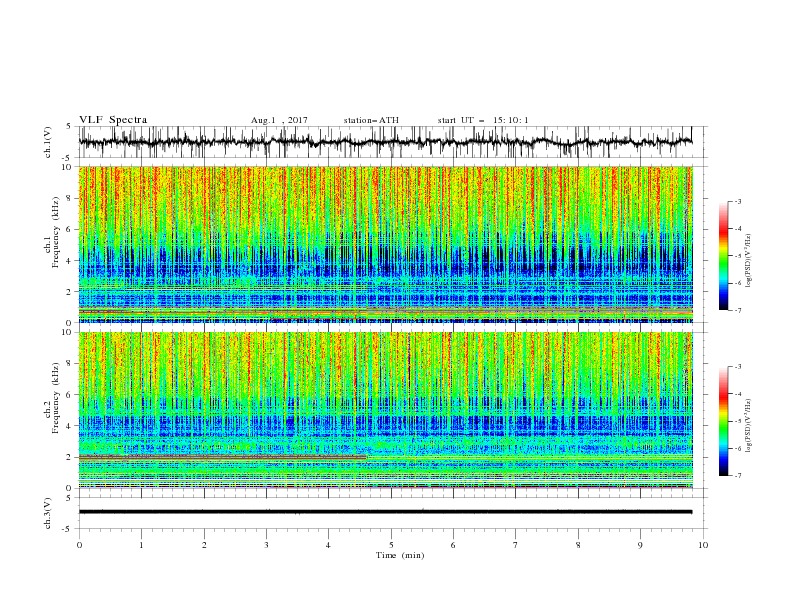The height and width of the screenshot is (612, 792).
Task: Click the "8" tick on the time axis
Action: click(578, 545)
